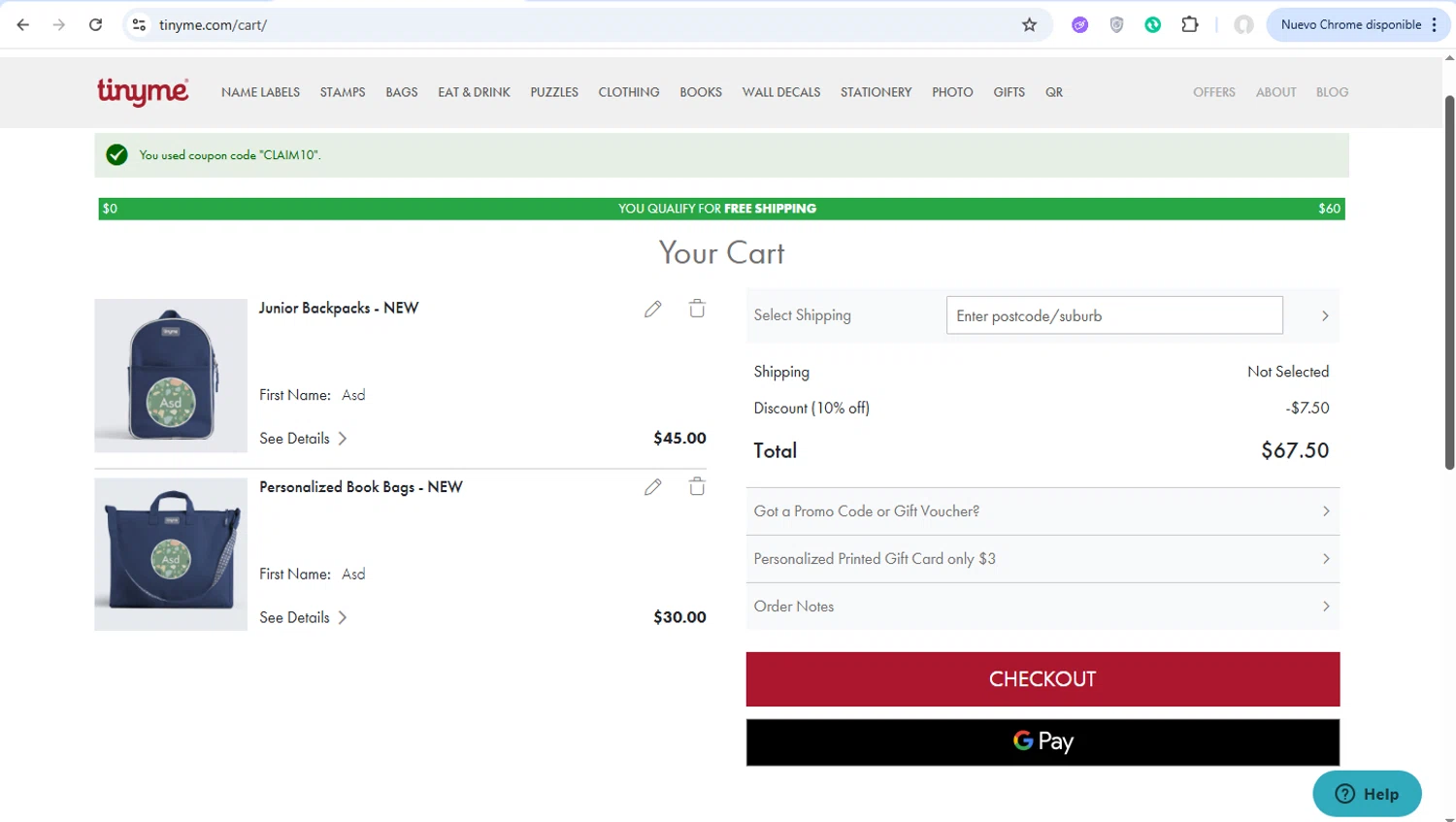
Task: Open See Details for Personalized Book Bags
Action: pyautogui.click(x=303, y=617)
